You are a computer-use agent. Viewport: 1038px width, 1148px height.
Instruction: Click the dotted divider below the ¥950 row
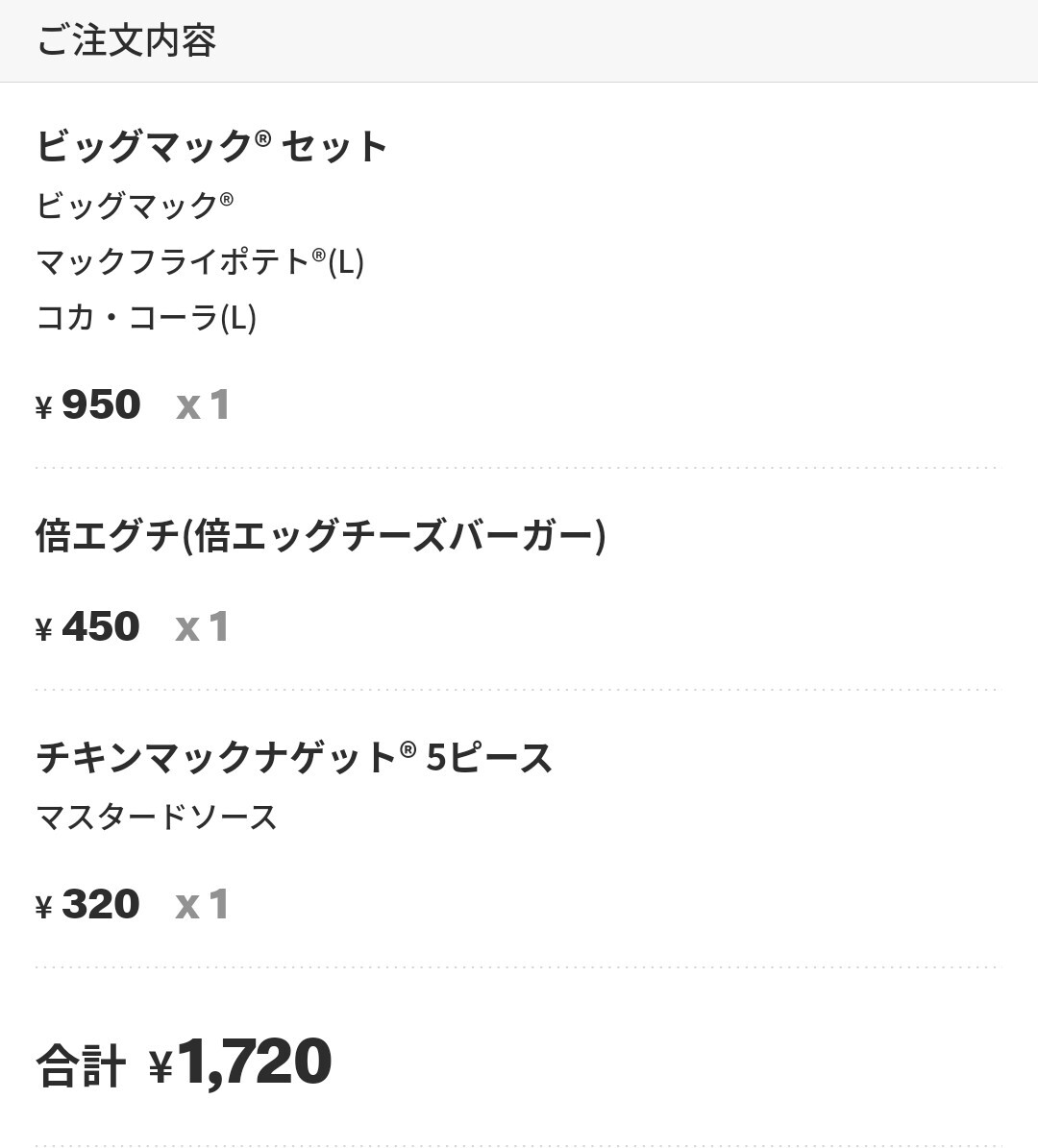[x=519, y=468]
